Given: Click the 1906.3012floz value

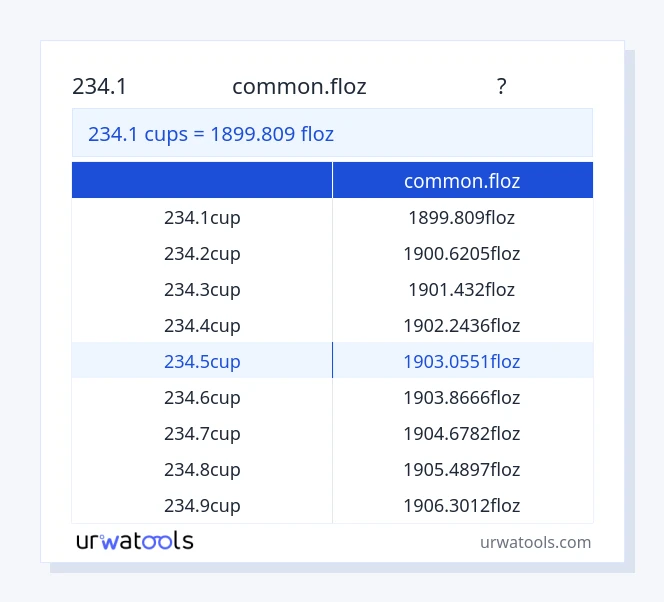Looking at the screenshot, I should point(462,505).
